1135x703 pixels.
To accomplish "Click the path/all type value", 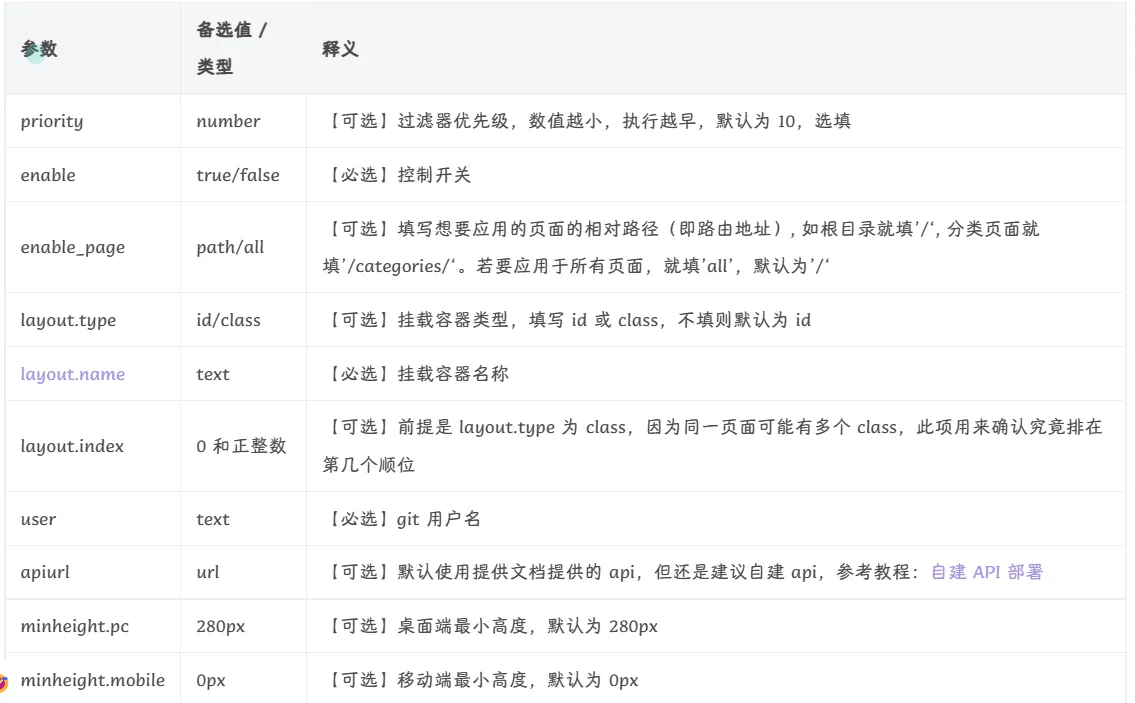I will click(230, 247).
